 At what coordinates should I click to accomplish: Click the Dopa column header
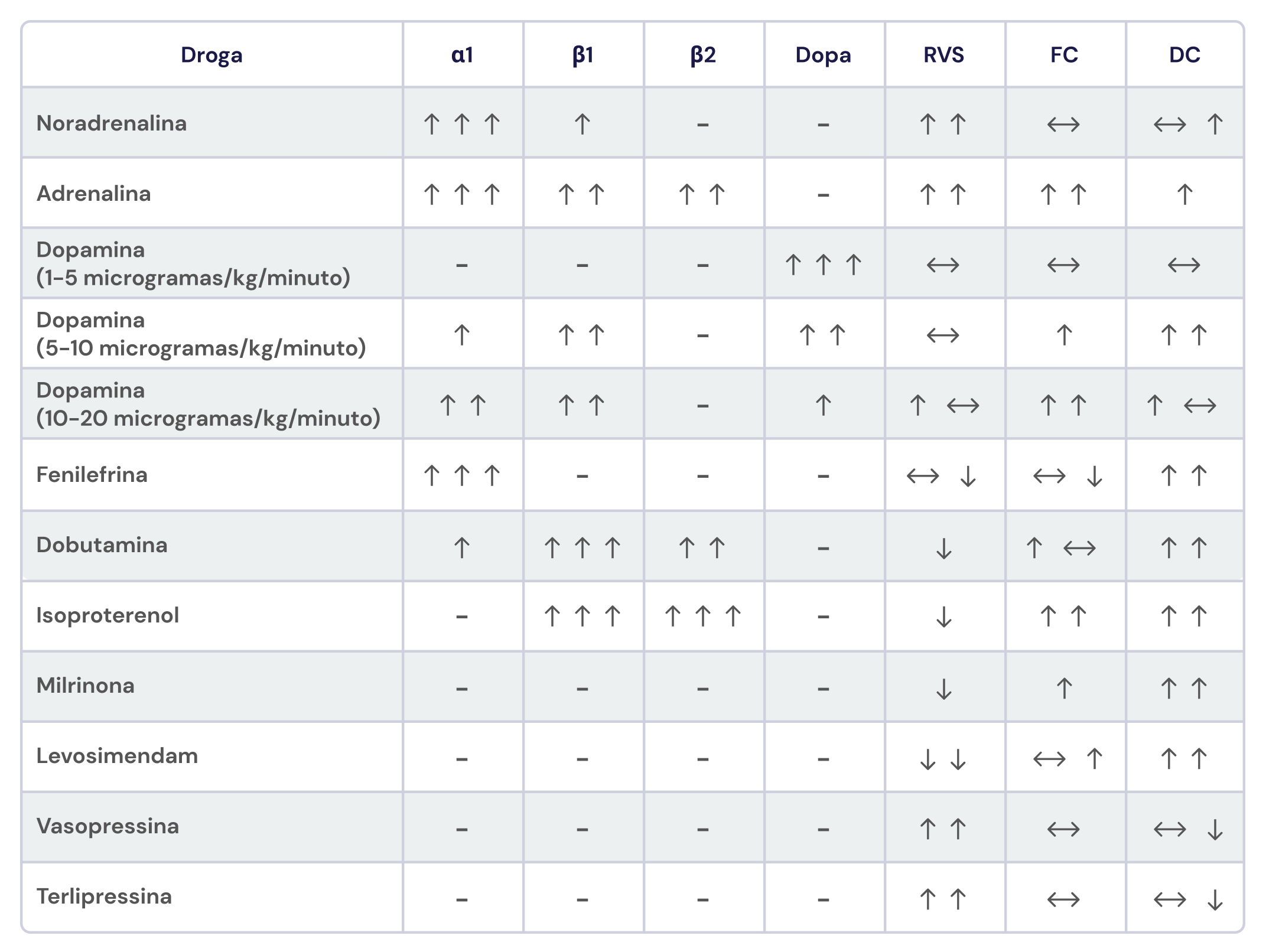click(x=823, y=55)
